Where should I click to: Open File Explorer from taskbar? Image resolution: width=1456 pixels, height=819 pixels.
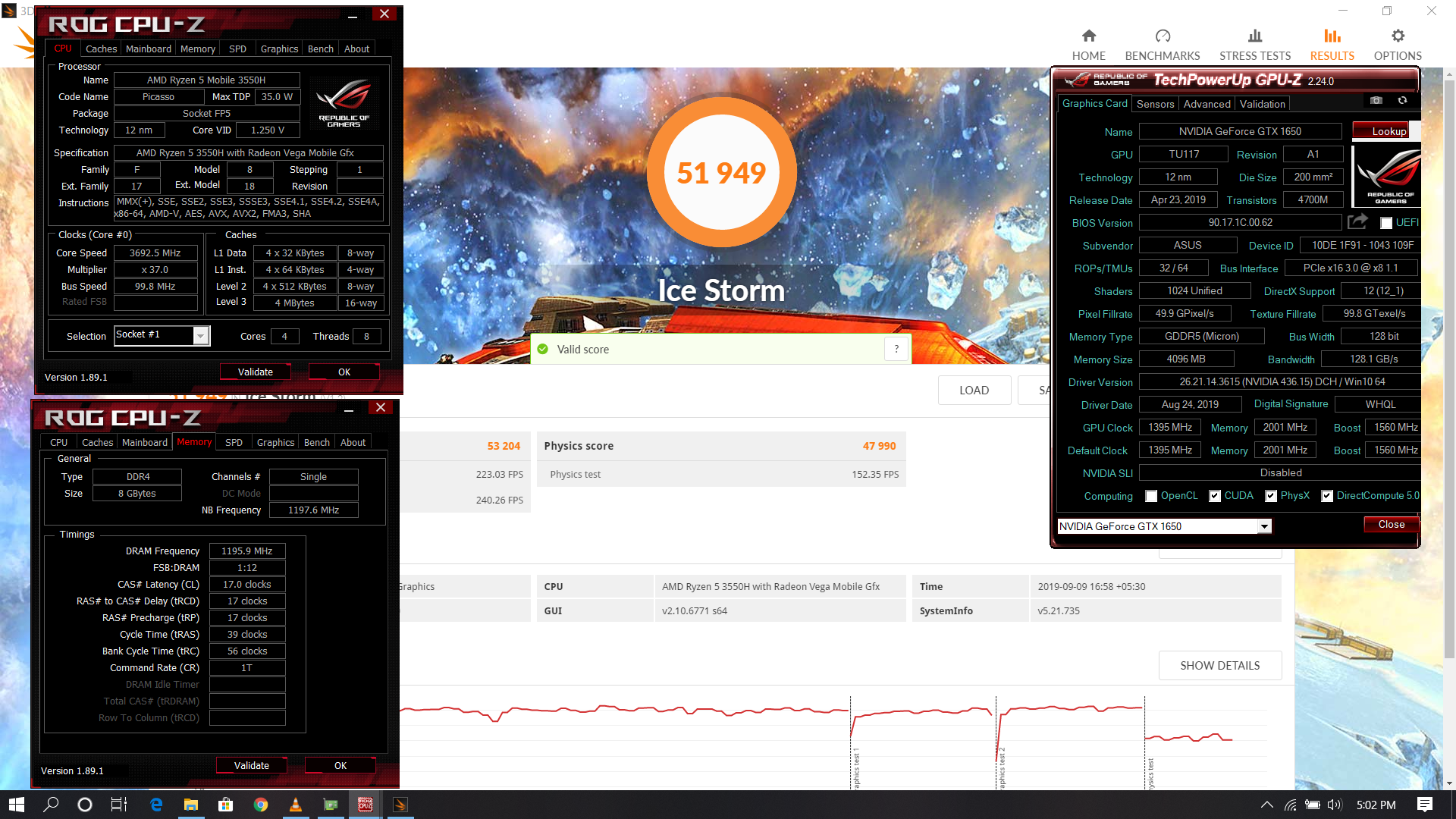pos(191,805)
